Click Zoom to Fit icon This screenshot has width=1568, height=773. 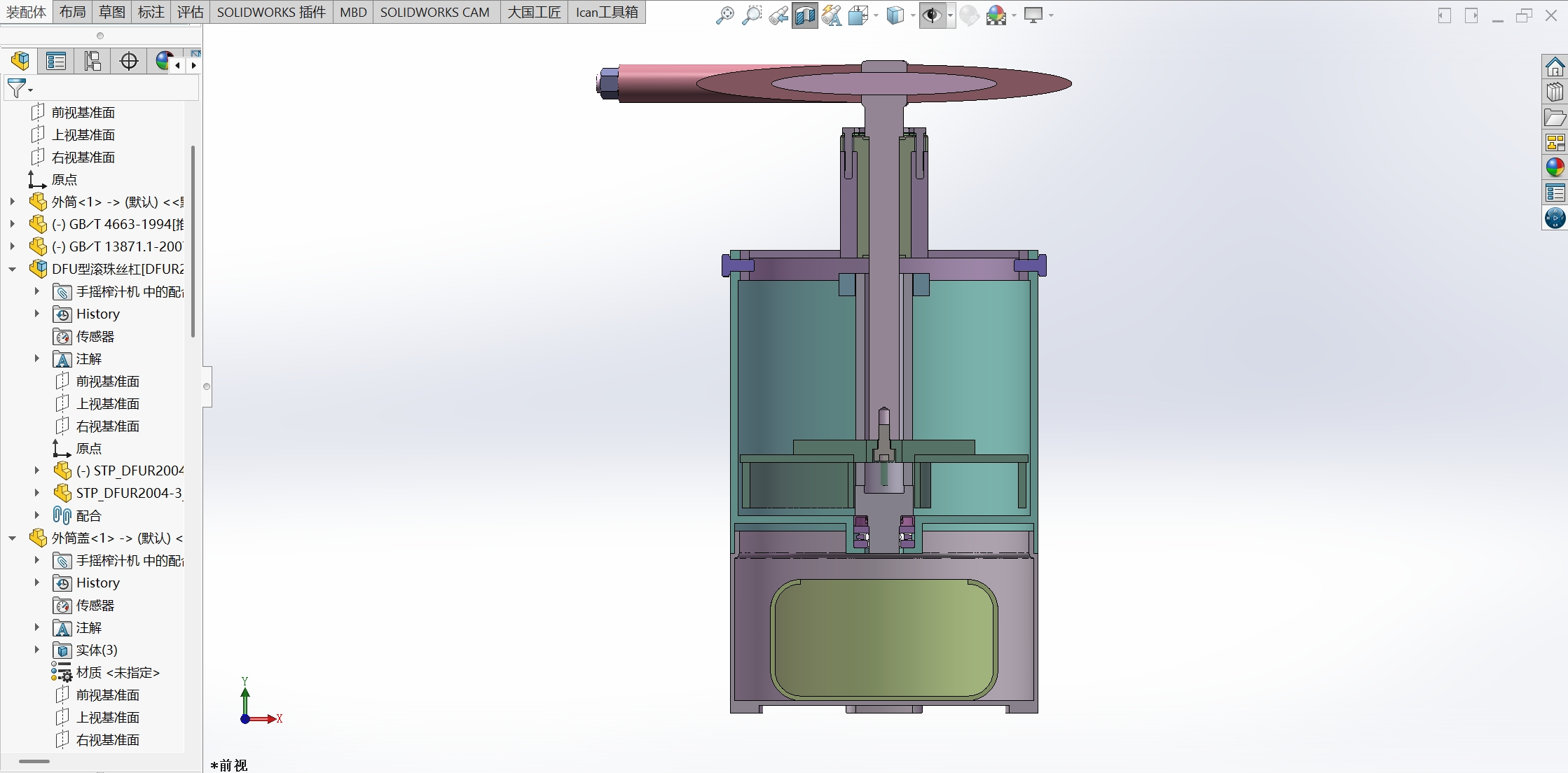point(724,15)
